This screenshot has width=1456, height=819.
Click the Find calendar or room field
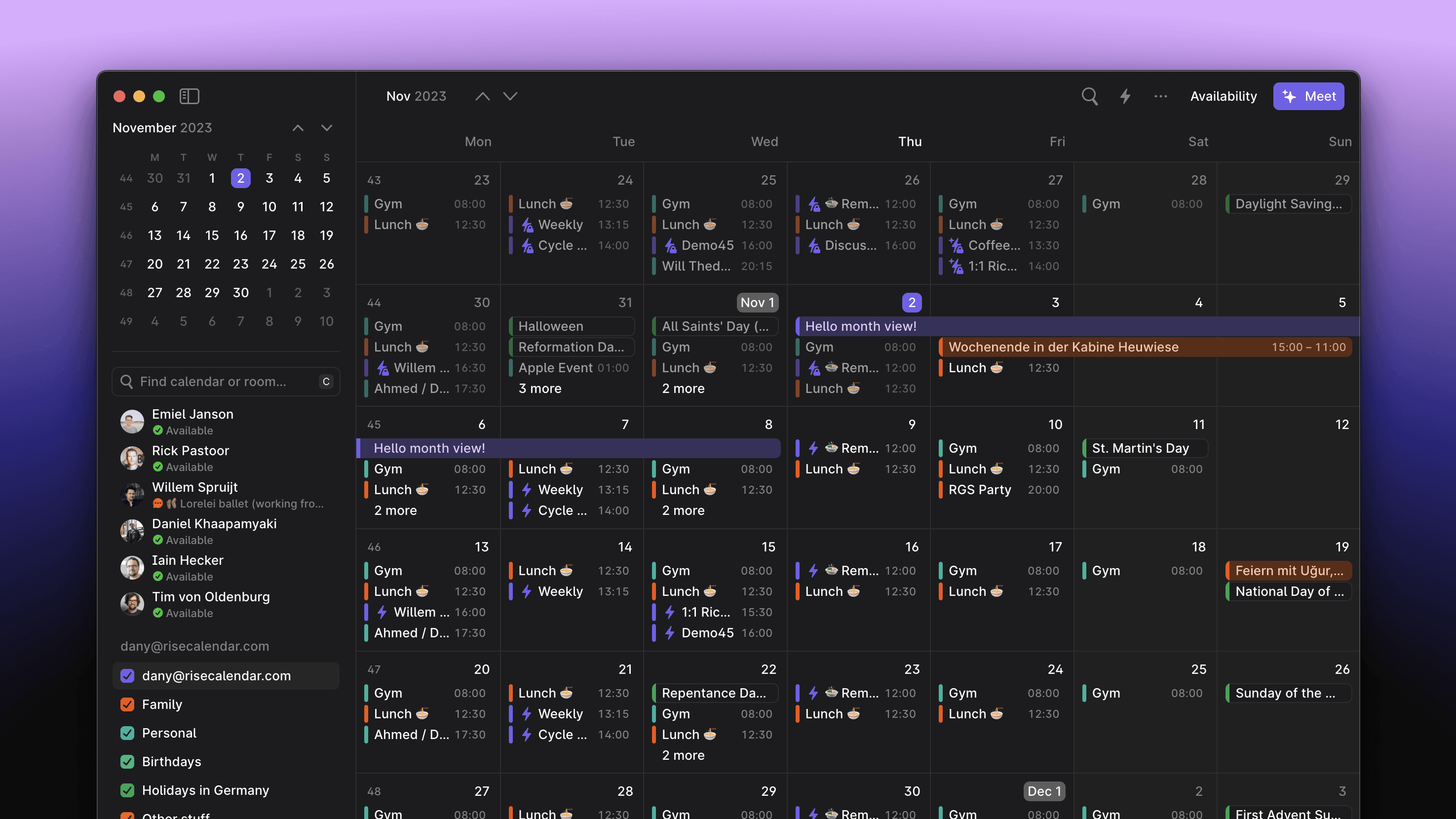coord(226,382)
